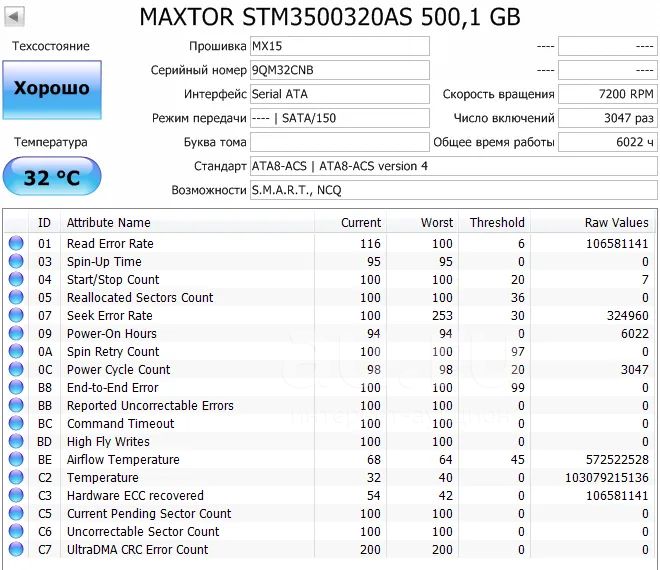Screen dimensions: 660x570
Task: Click status icon for End-to-End Error
Action: [x=16, y=387]
